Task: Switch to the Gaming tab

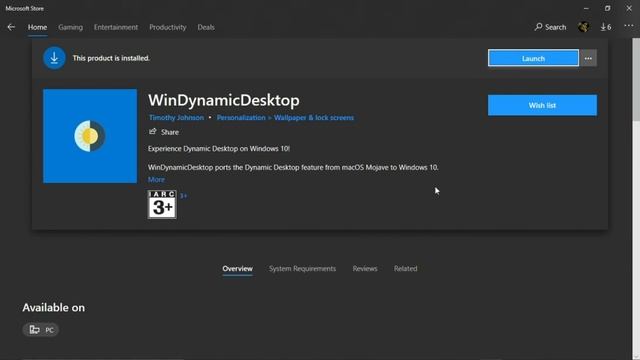Action: coord(70,27)
